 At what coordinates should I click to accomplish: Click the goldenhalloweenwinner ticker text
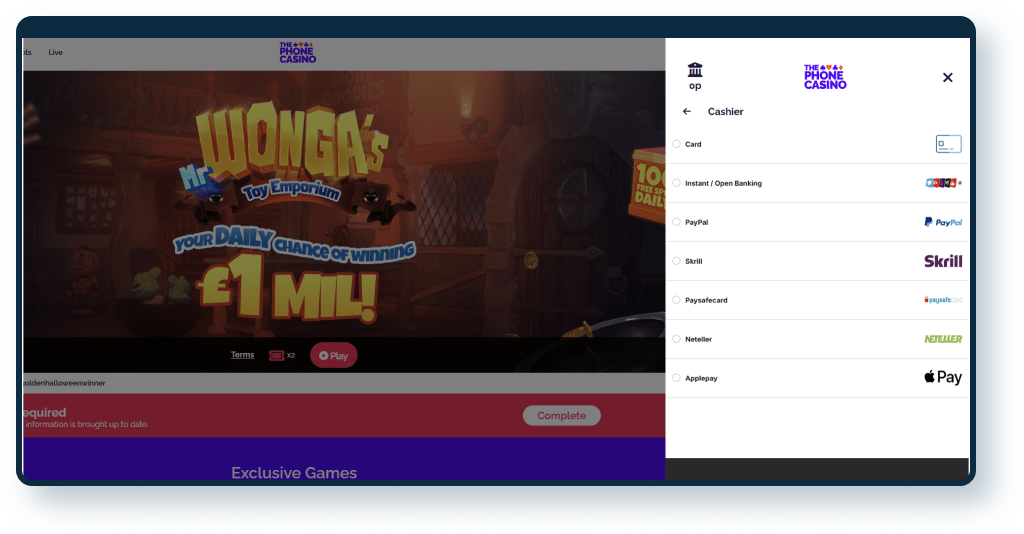coord(63,383)
